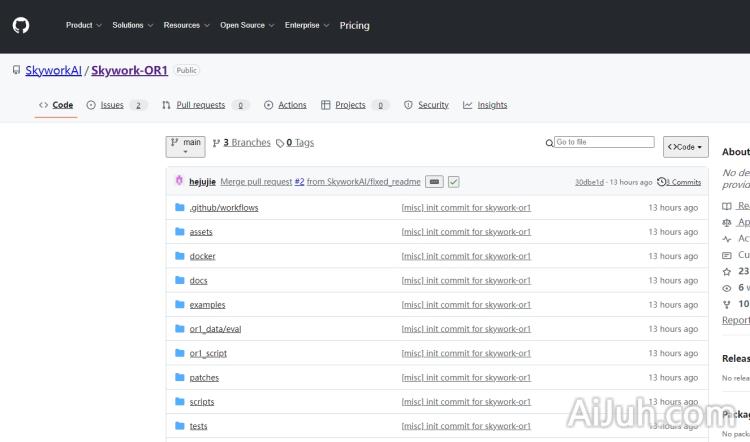This screenshot has width=750, height=442.
Task: Open the Solutions menu dropdown
Action: [132, 25]
